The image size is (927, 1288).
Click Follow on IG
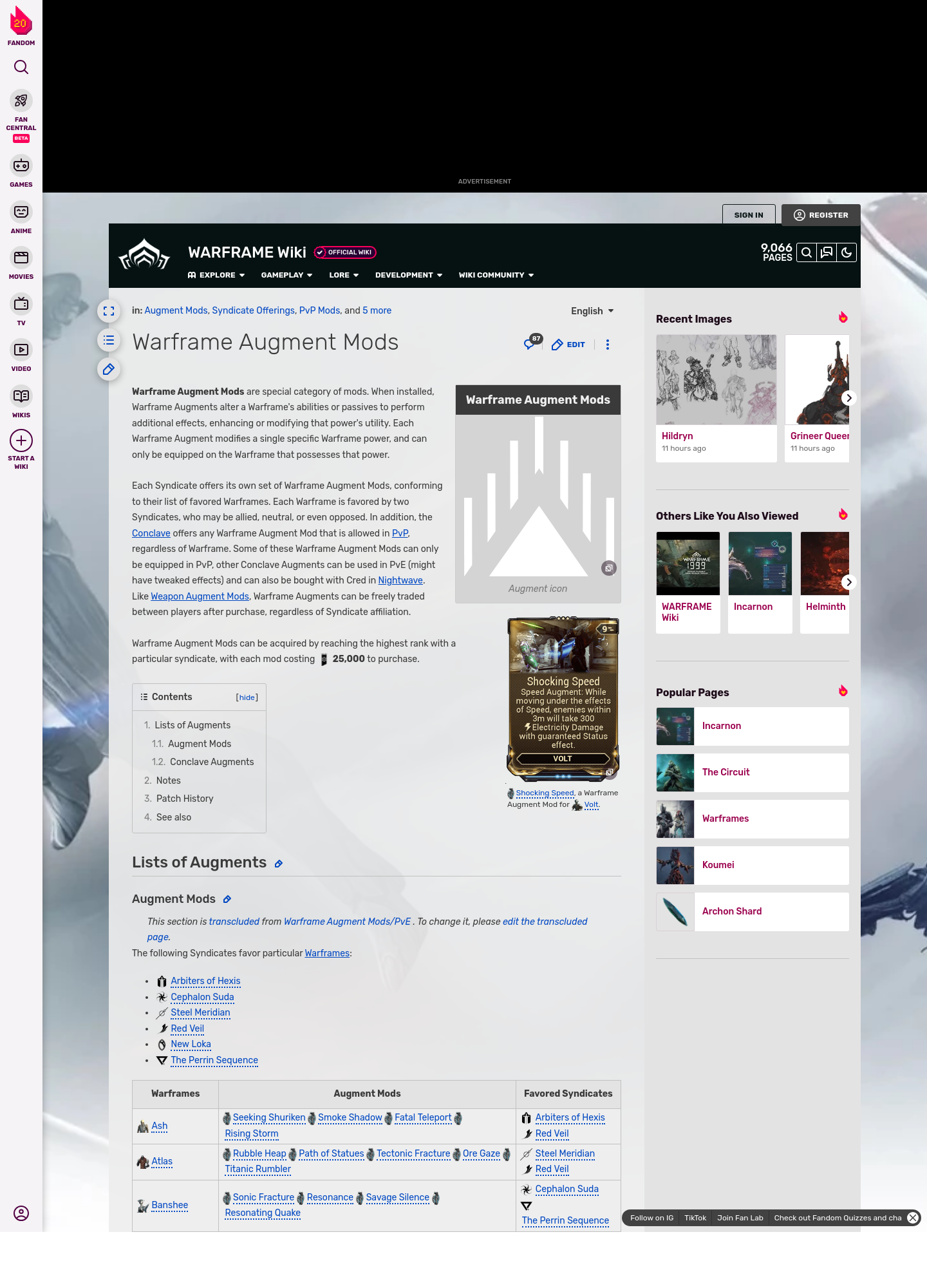(x=651, y=1218)
